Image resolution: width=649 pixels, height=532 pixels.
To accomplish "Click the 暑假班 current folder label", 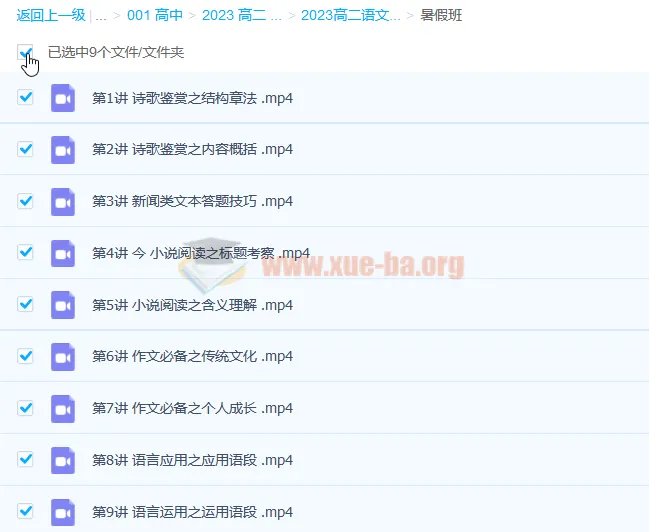I will pyautogui.click(x=441, y=15).
